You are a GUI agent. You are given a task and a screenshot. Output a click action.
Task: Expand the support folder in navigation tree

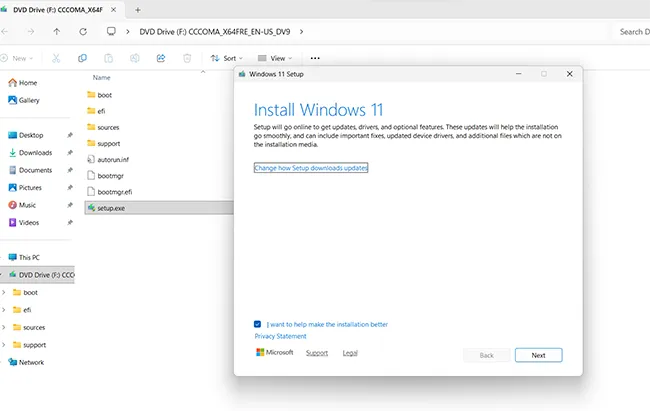click(4, 345)
